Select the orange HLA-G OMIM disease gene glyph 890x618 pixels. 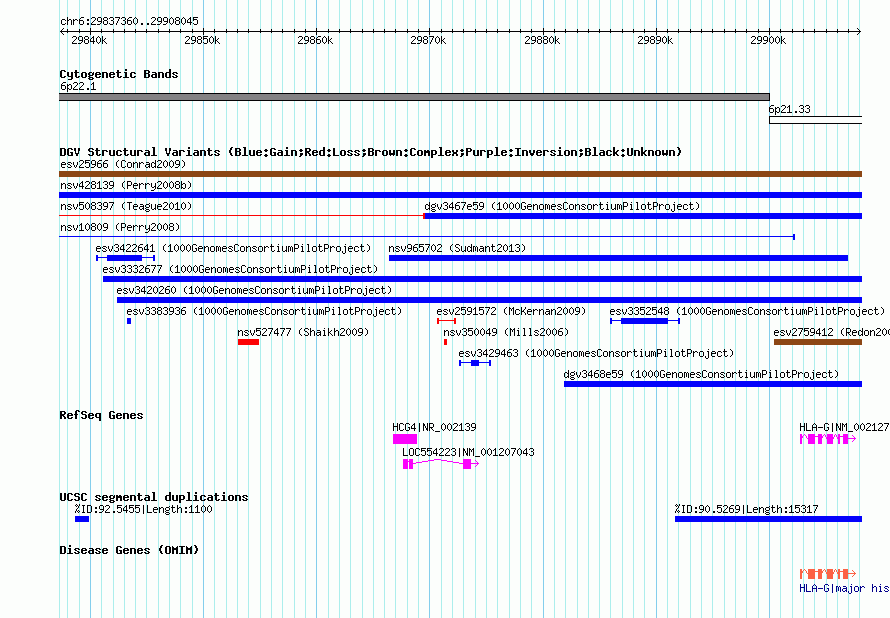(828, 574)
